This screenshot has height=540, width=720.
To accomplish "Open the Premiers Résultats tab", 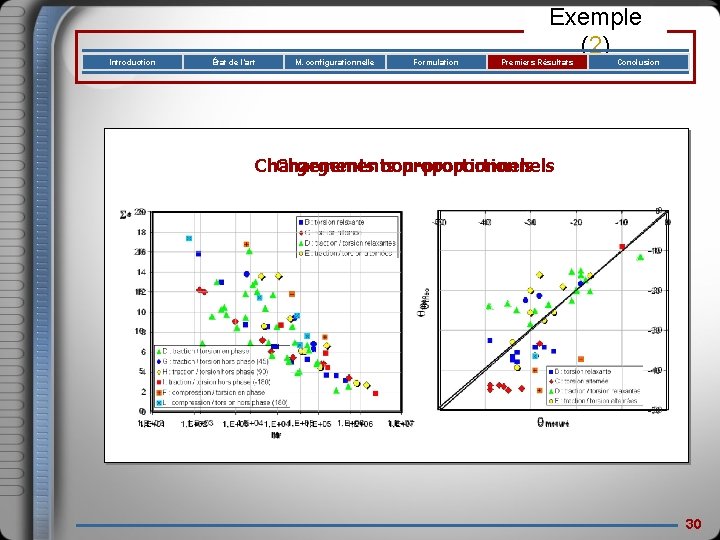I will (x=537, y=62).
